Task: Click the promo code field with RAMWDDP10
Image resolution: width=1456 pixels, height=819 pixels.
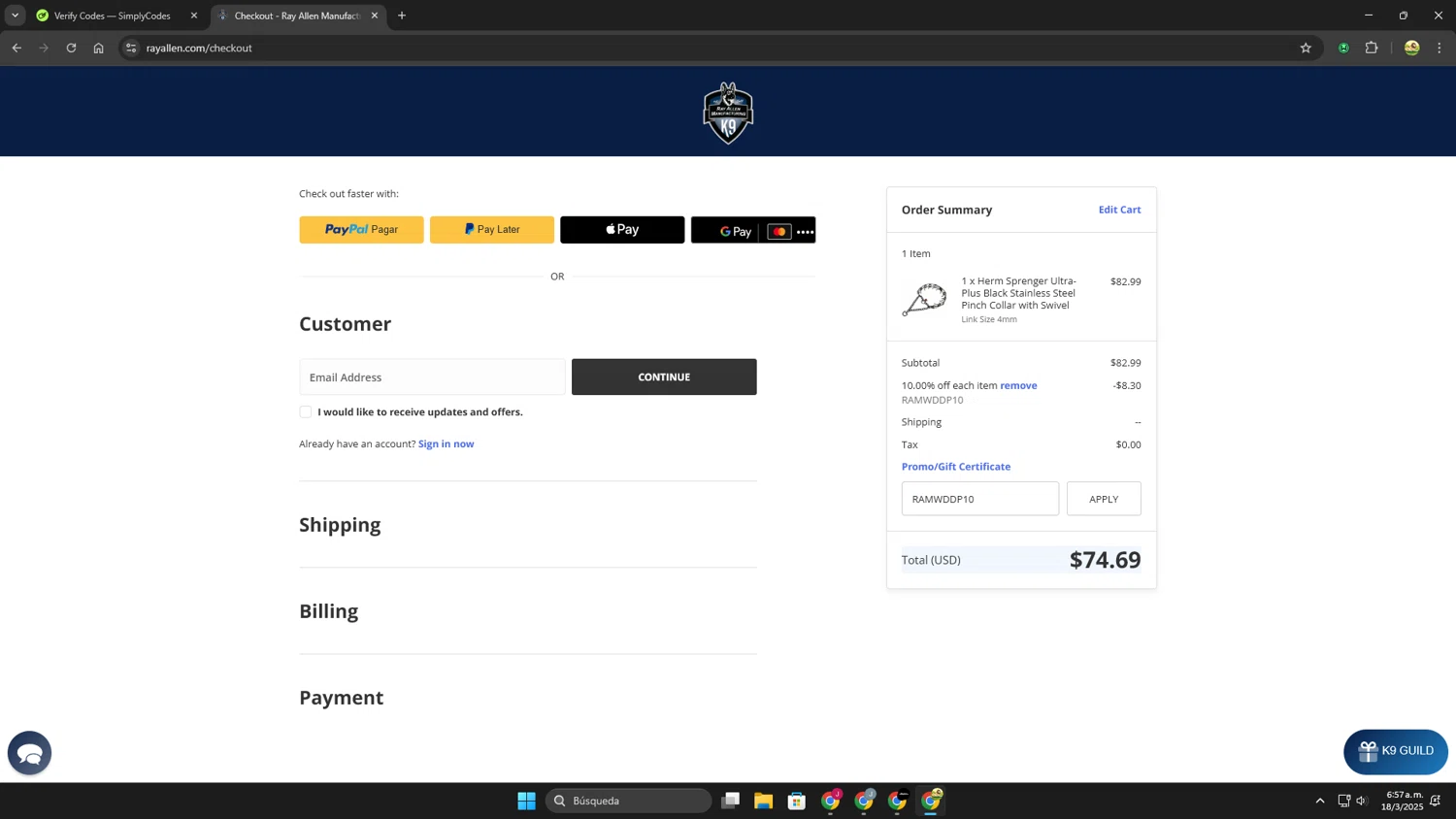Action: (x=980, y=499)
